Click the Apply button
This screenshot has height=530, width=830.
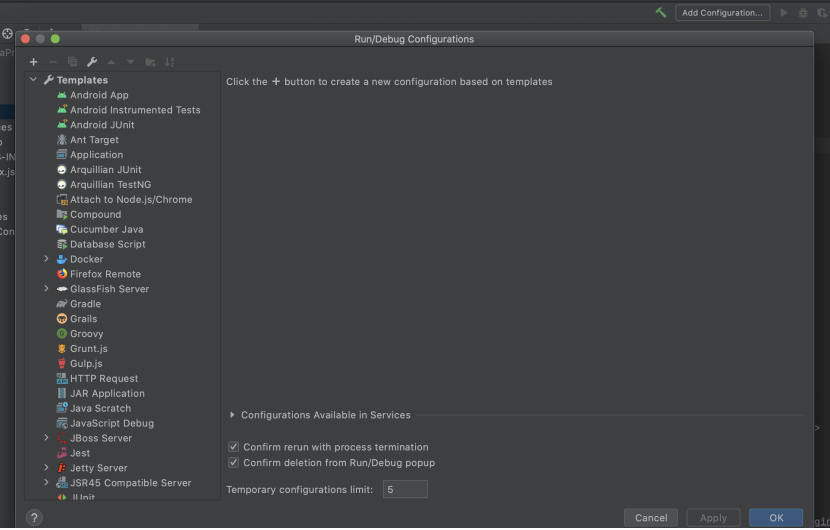click(714, 518)
